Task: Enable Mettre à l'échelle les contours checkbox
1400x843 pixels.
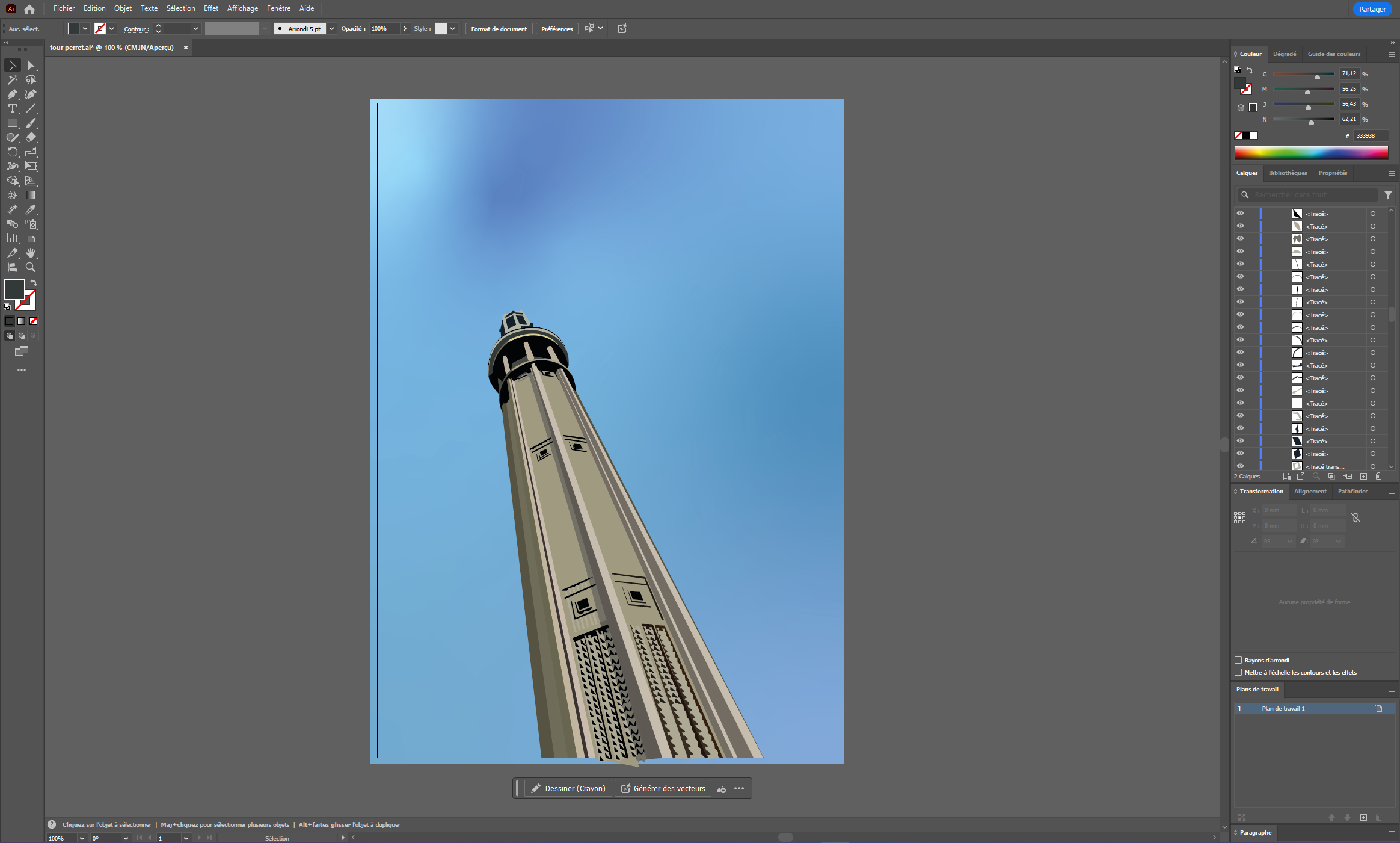Action: [1238, 672]
